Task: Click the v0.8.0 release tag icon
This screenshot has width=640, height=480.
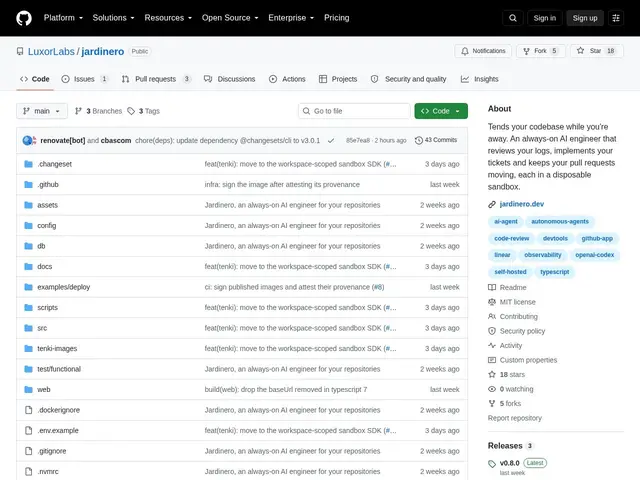Action: pos(492,464)
